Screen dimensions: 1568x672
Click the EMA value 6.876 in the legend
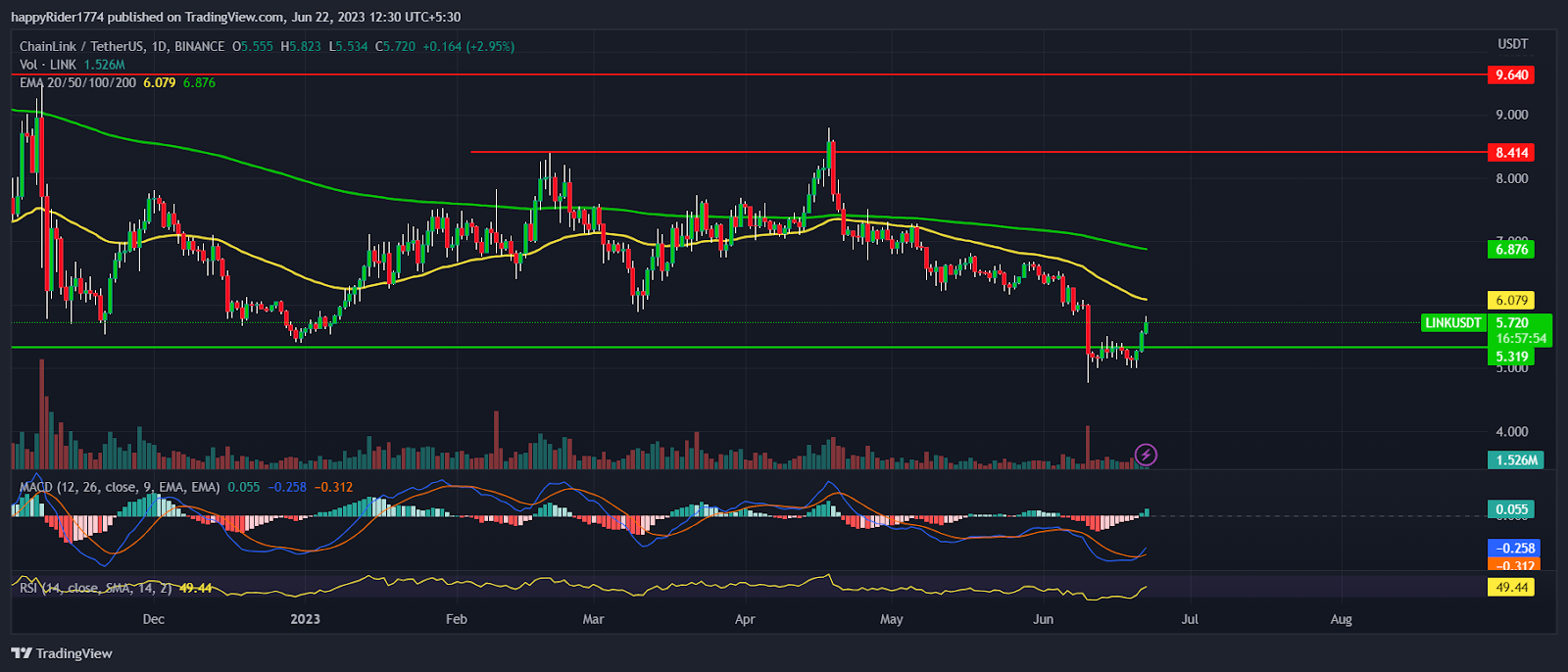(199, 83)
